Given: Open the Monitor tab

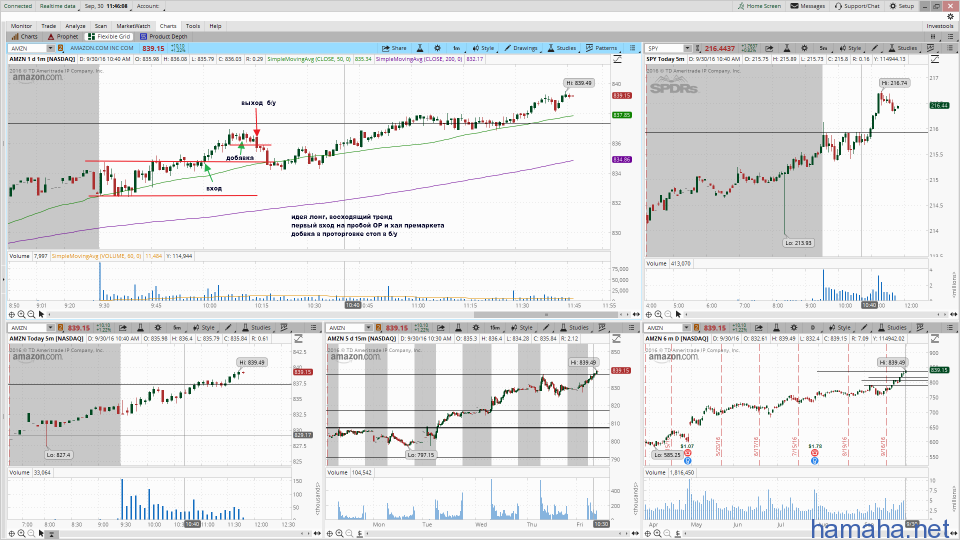Looking at the screenshot, I should point(21,26).
